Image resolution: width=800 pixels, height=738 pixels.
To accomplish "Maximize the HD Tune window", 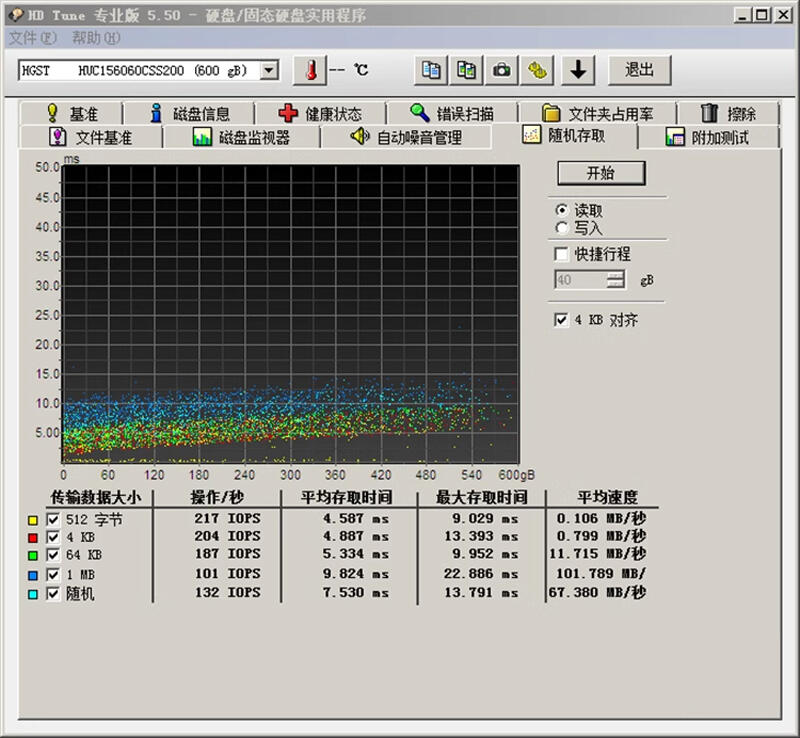I will point(762,15).
